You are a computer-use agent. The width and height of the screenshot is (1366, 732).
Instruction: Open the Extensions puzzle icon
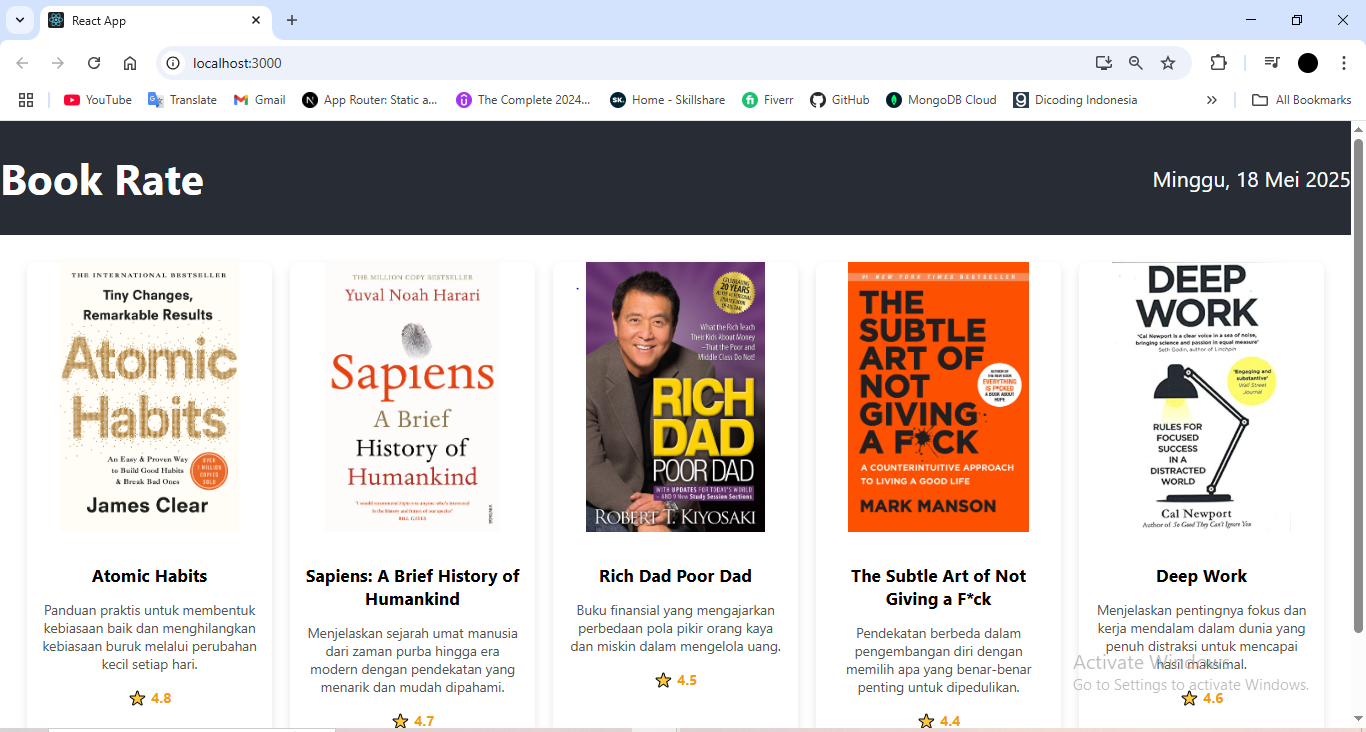(x=1218, y=63)
